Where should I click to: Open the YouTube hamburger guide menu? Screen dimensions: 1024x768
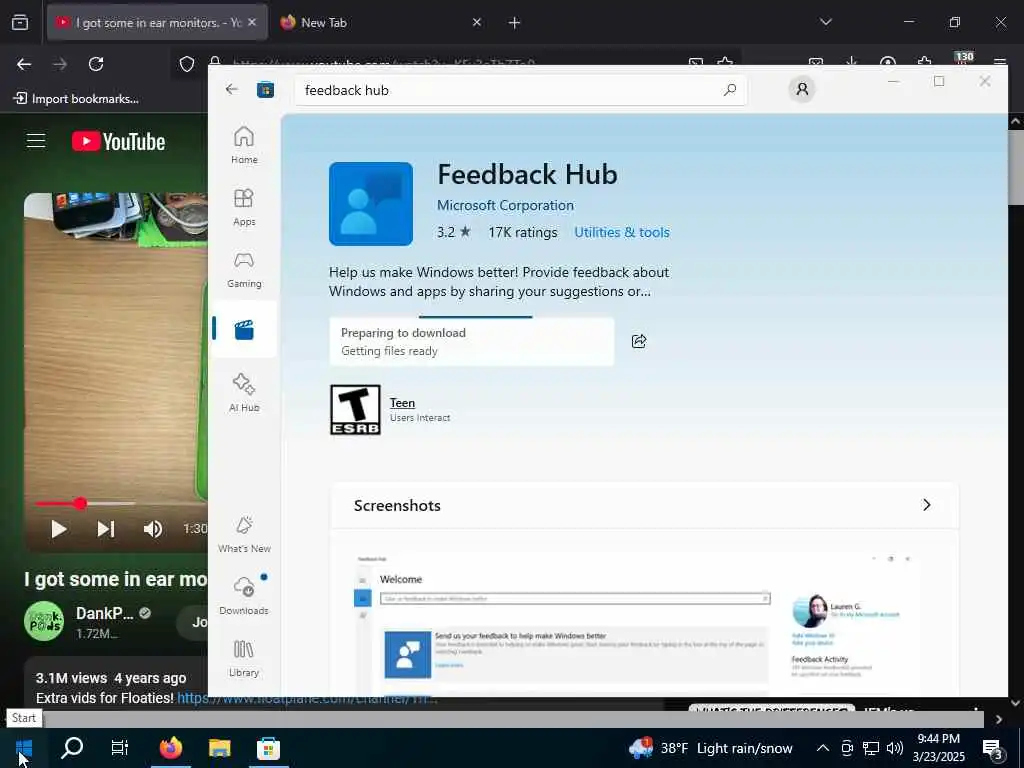36,141
